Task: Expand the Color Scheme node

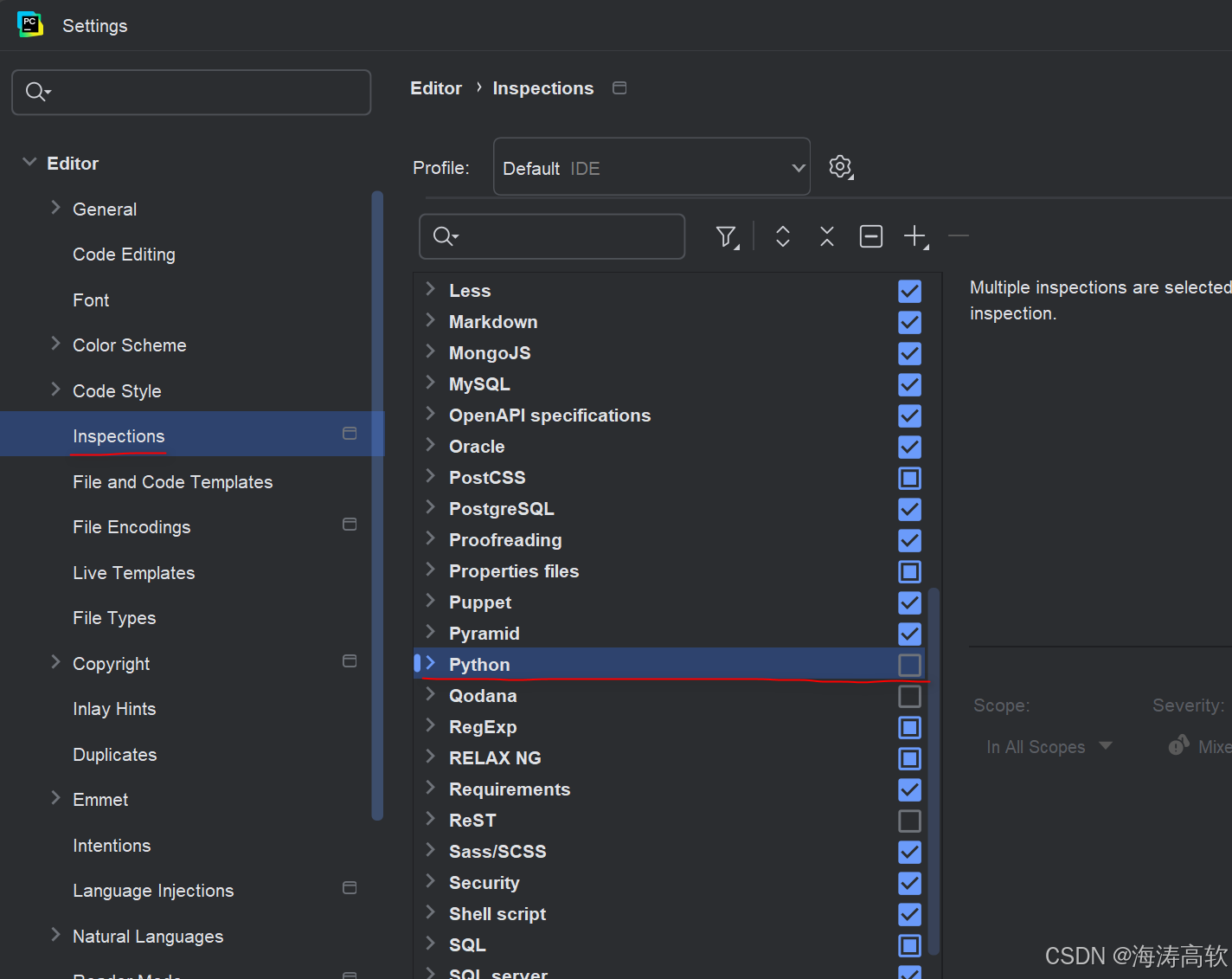Action: [55, 344]
